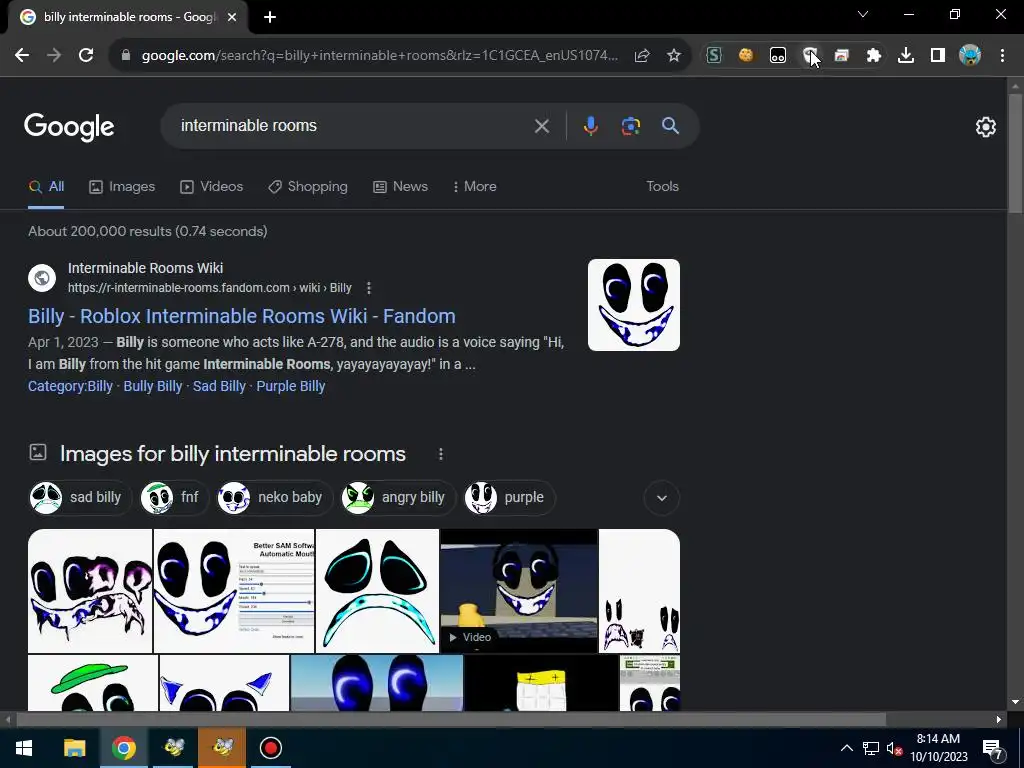Screen dimensions: 1024x768
Task: Bookmark this page with the star
Action: coord(674,56)
